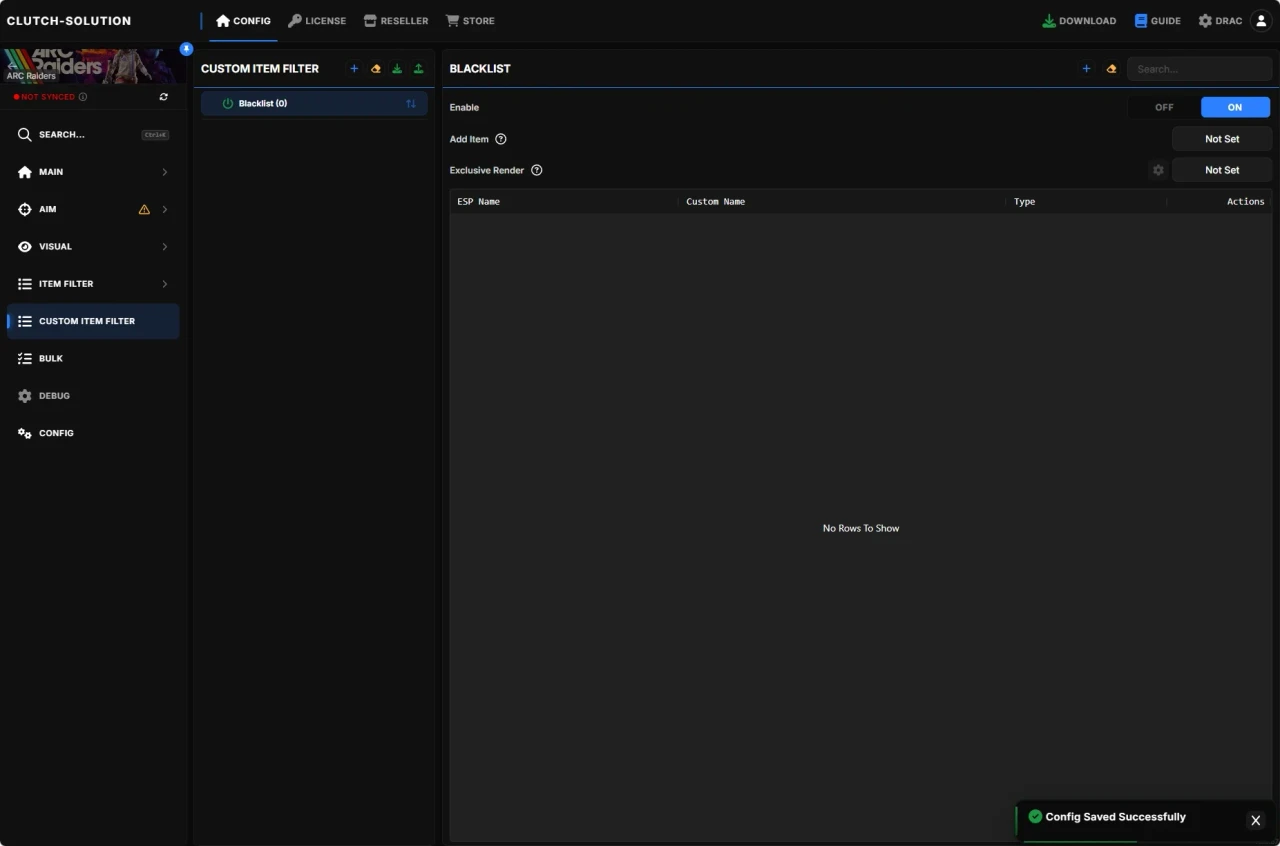This screenshot has width=1280, height=846.
Task: Click the ARC Raiders game banner thumbnail
Action: point(93,66)
